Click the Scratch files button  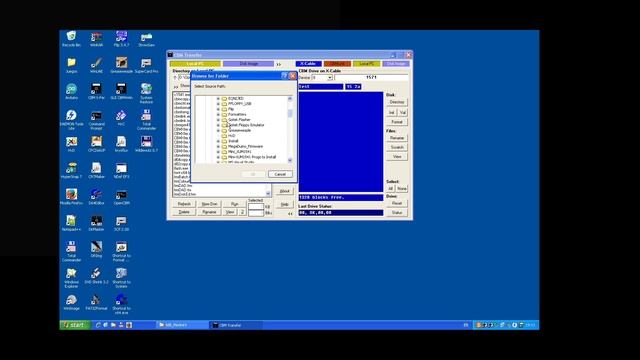pyautogui.click(x=397, y=147)
